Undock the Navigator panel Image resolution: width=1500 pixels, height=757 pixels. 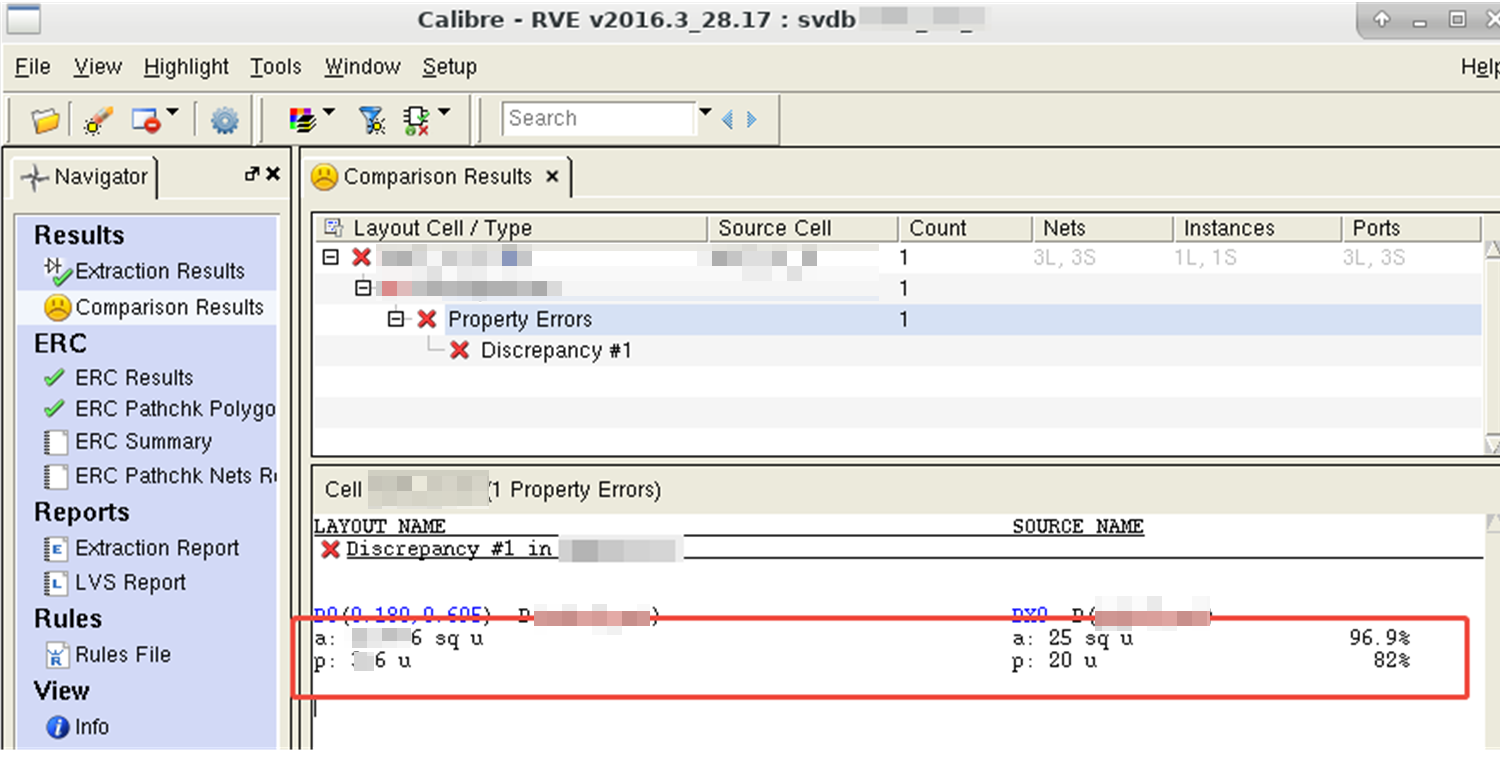coord(252,174)
